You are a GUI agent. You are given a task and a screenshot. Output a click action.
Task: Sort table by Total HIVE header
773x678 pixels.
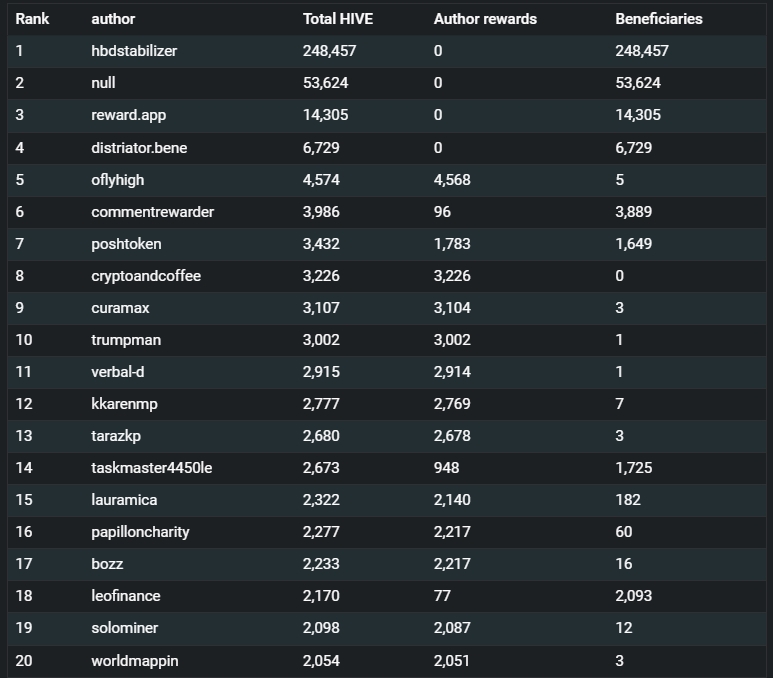pos(338,19)
